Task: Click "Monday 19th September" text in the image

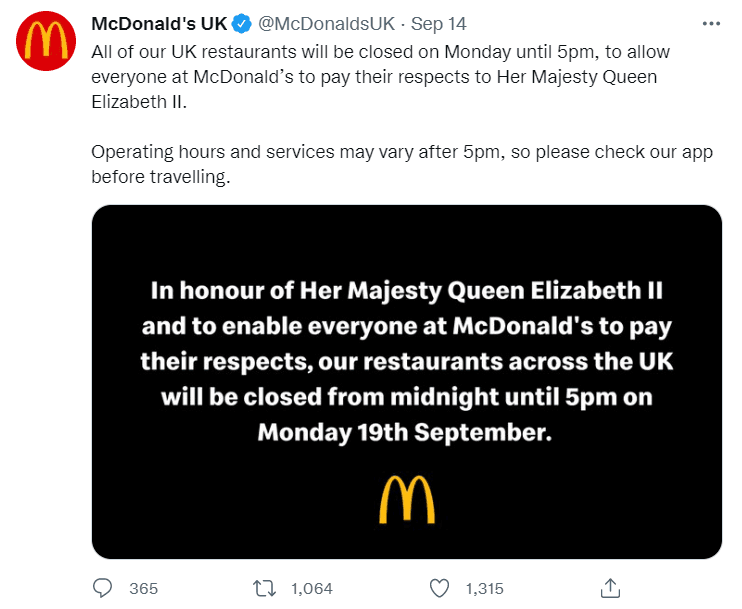Action: (405, 432)
